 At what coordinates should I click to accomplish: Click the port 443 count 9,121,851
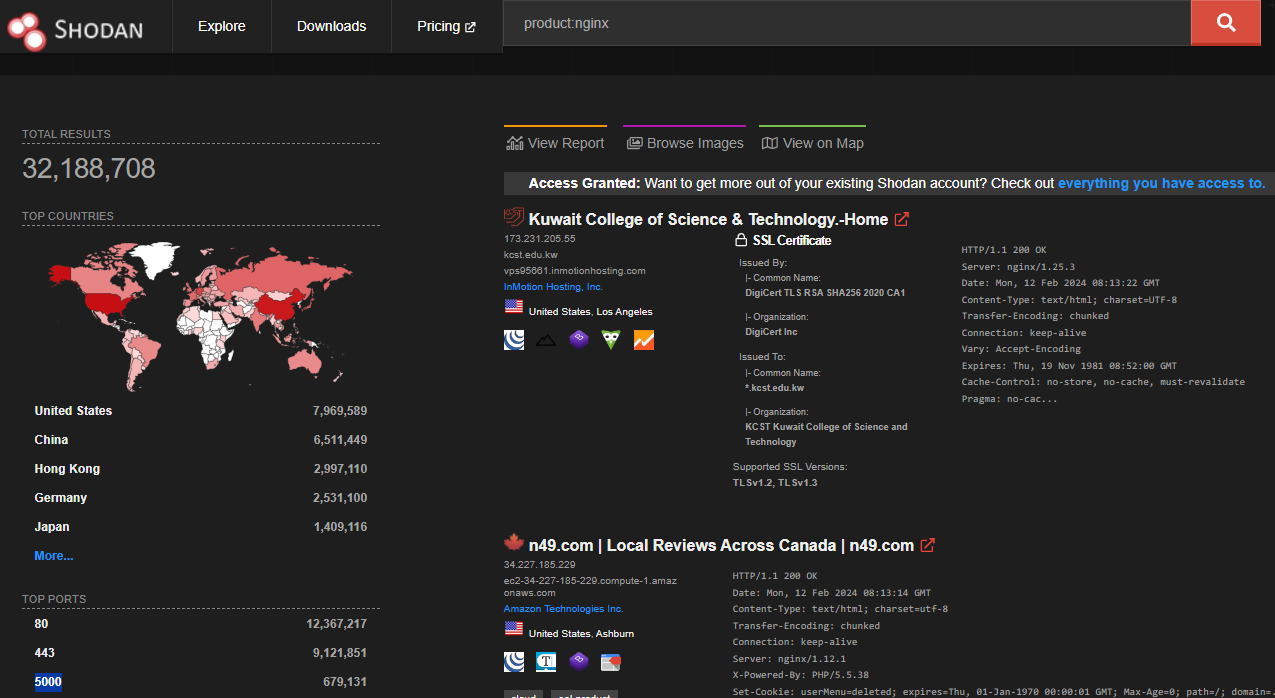[340, 653]
